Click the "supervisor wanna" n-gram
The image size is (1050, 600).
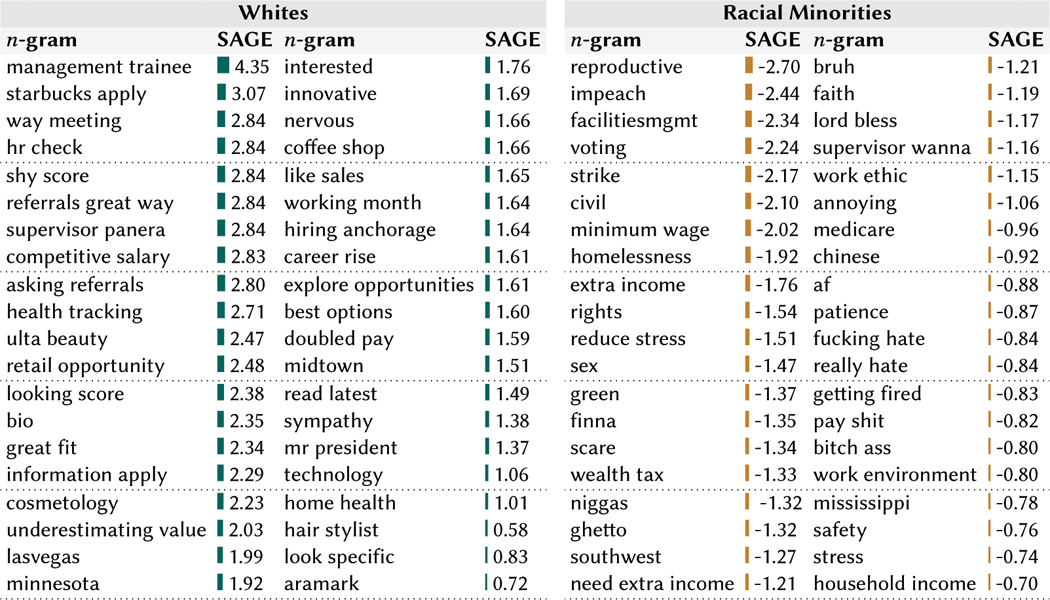tap(892, 148)
